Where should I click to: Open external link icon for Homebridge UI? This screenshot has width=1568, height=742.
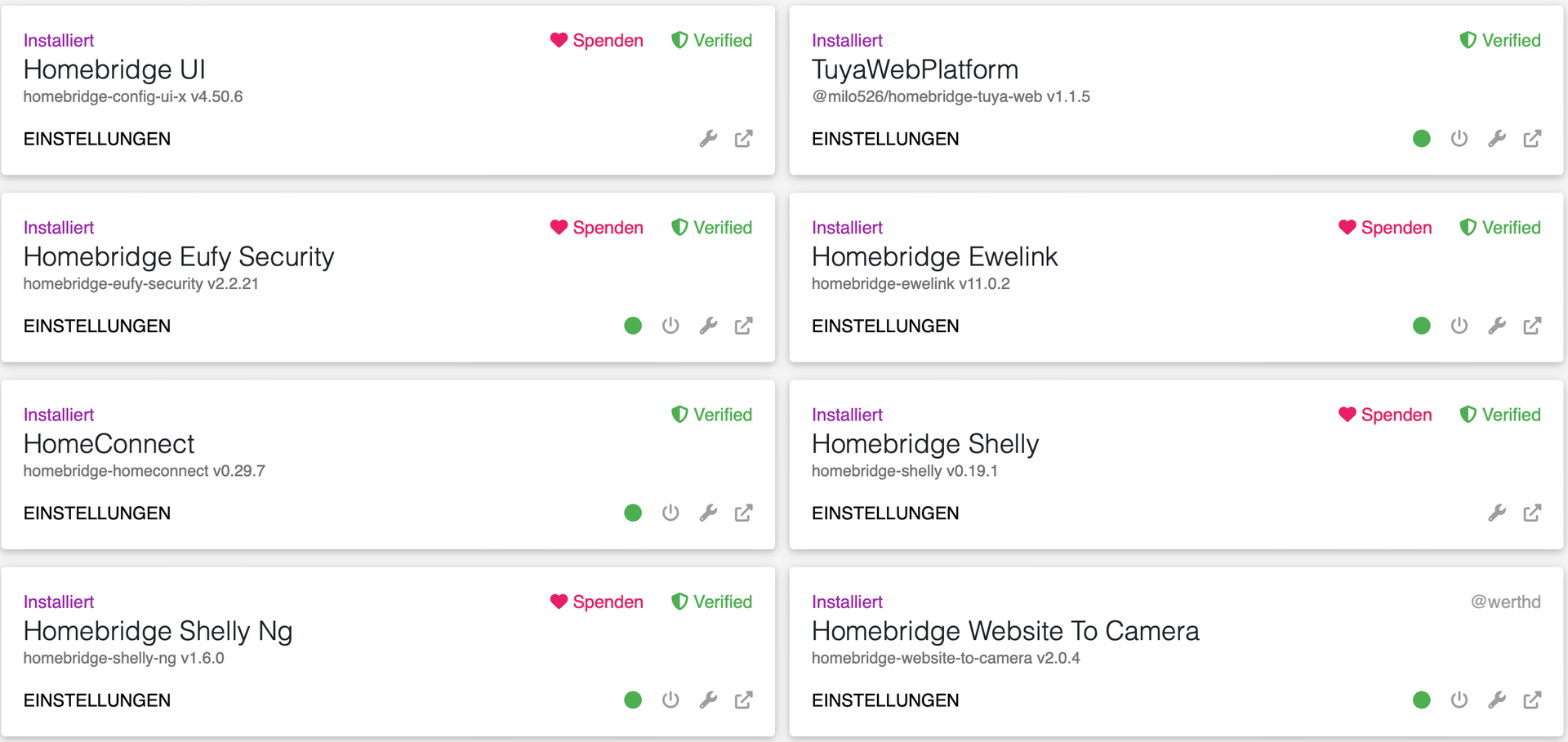point(743,139)
